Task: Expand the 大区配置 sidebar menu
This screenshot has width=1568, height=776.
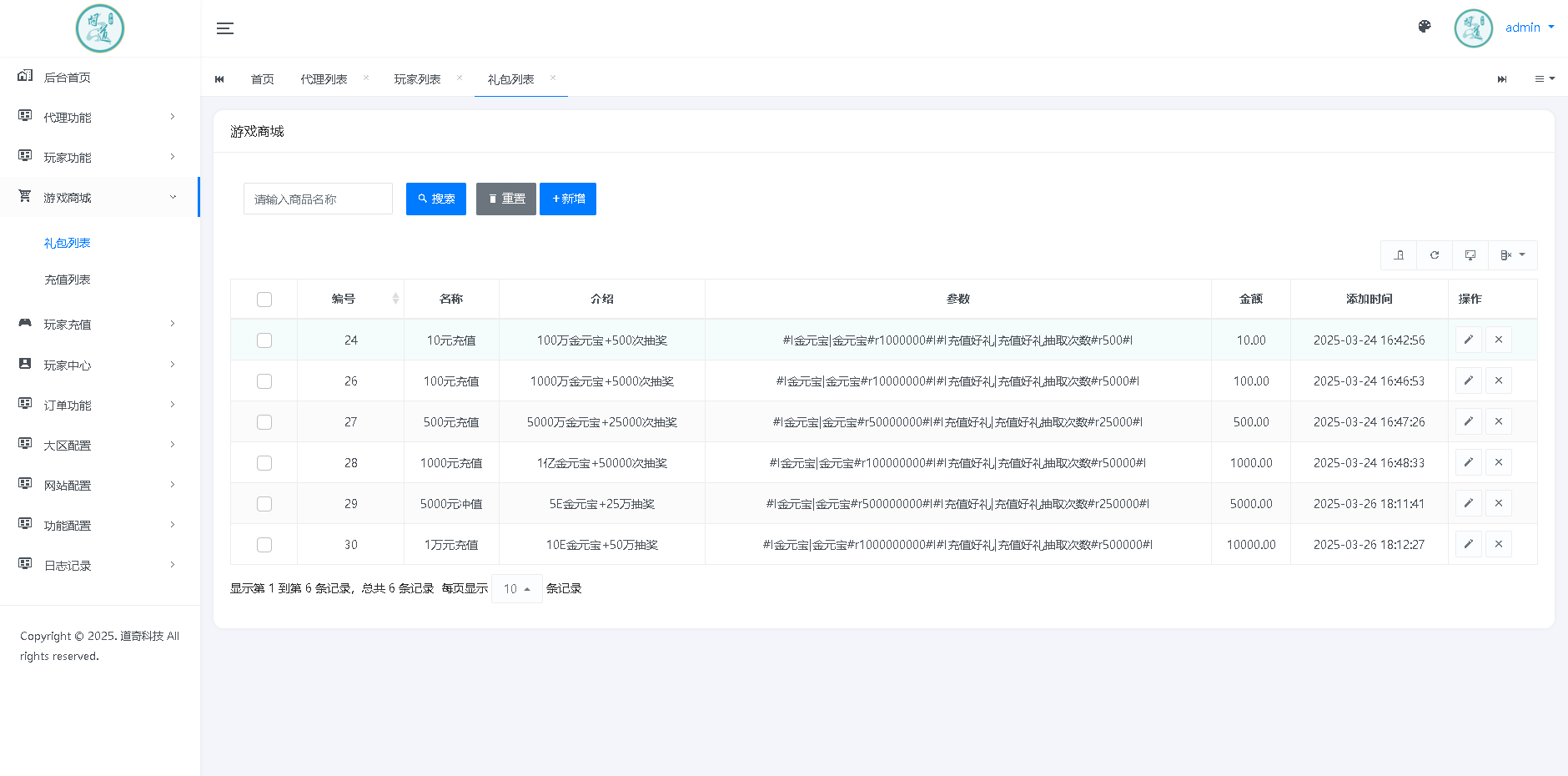Action: [100, 445]
